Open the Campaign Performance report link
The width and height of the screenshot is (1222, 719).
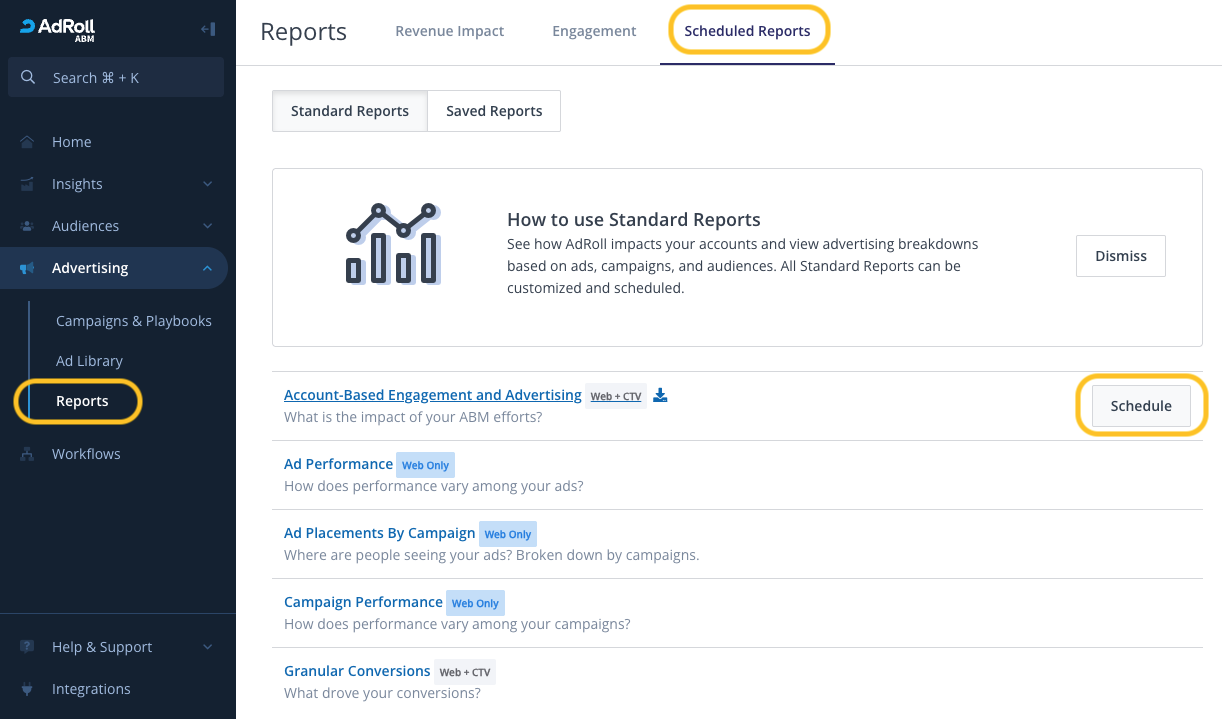tap(363, 602)
